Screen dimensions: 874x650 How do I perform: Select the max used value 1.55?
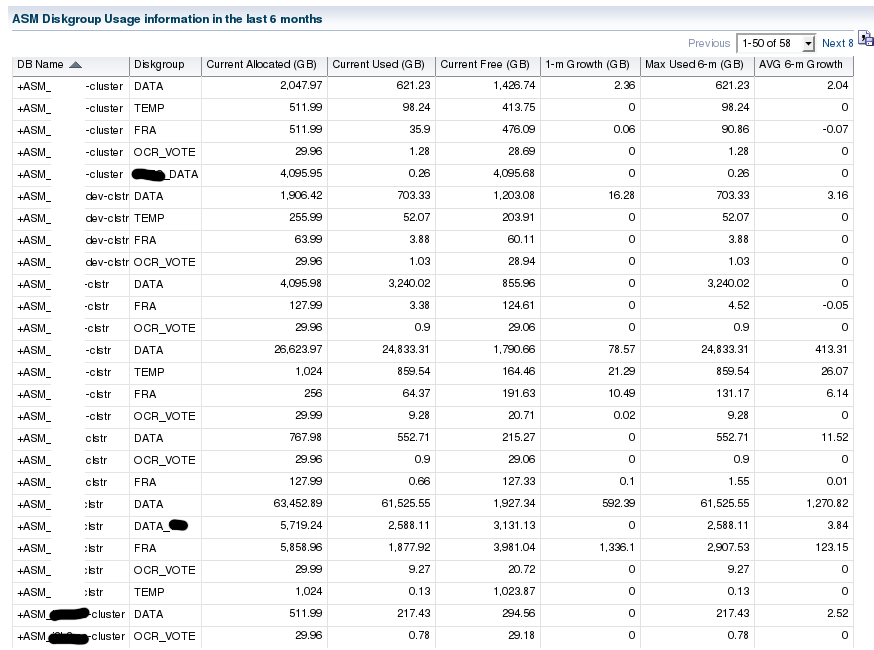coord(739,482)
